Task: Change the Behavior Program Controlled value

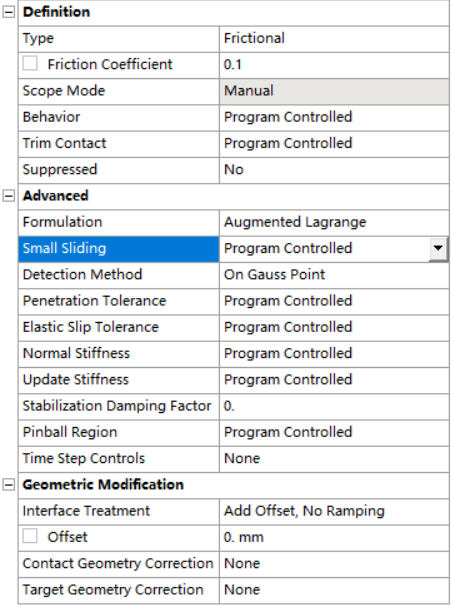Action: coord(334,117)
